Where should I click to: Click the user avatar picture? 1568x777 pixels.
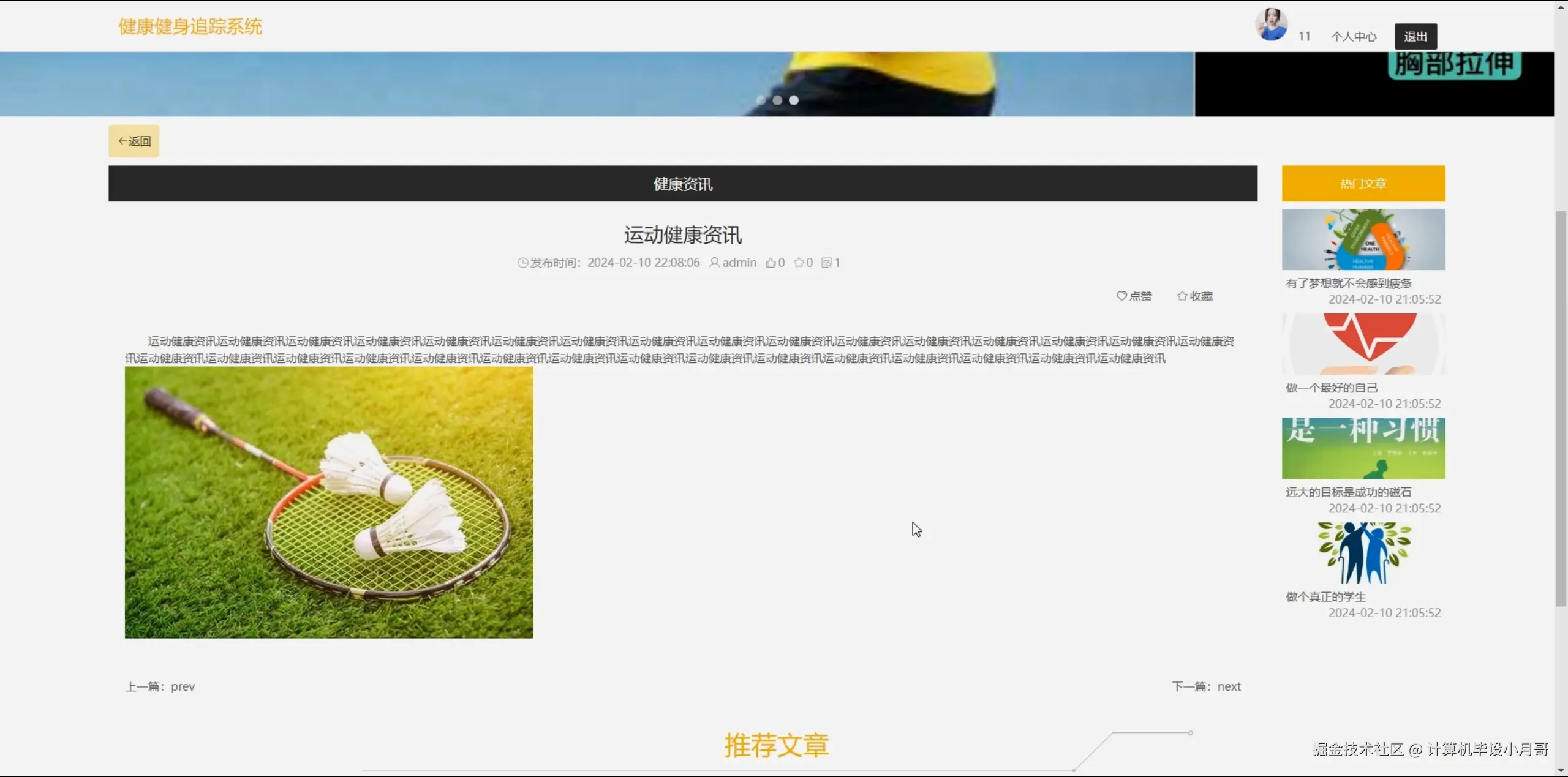tap(1271, 25)
